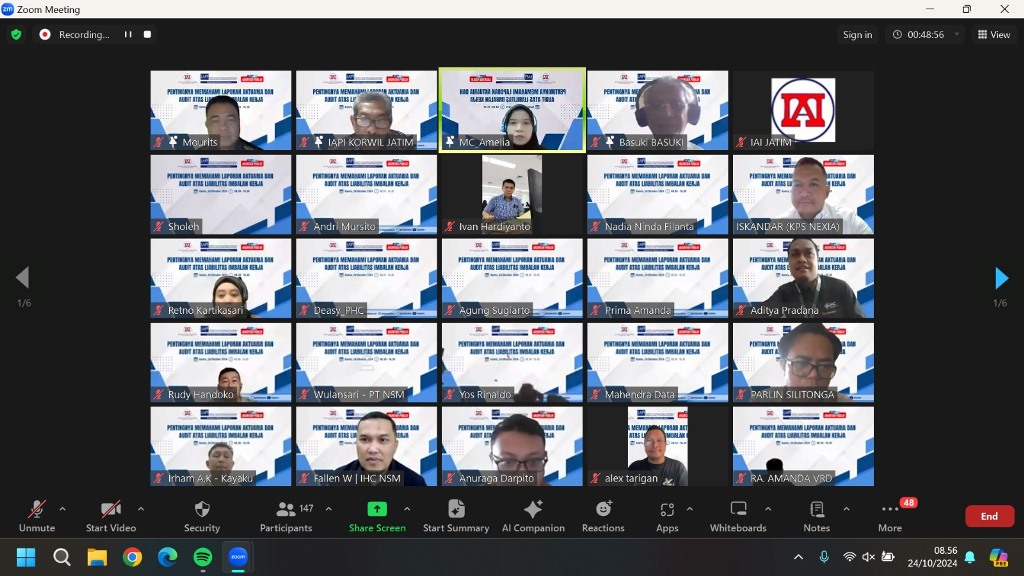Click the green Share Screen icon
This screenshot has height=576, width=1024.
377,509
